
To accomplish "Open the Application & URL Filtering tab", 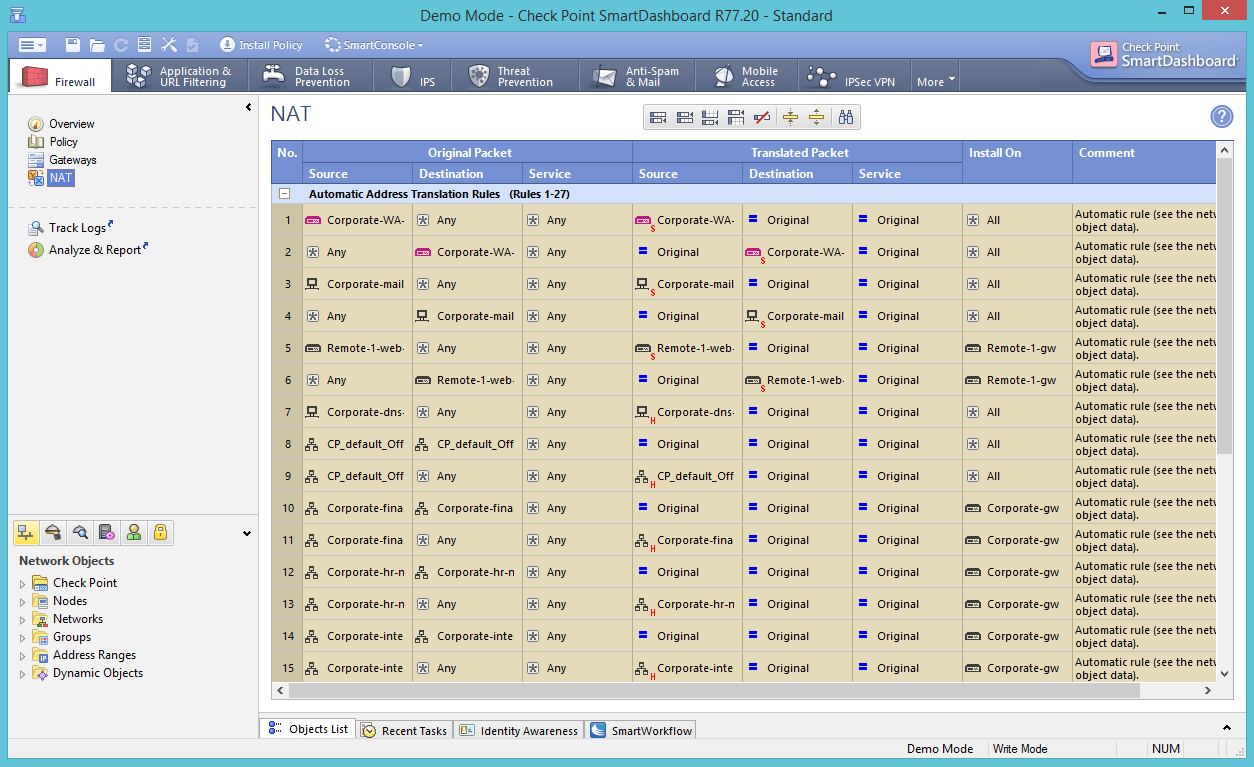I will pos(180,77).
